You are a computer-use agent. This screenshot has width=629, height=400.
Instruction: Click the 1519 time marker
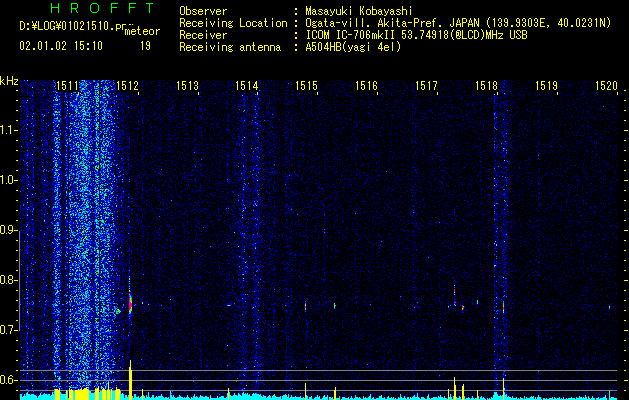[546, 85]
